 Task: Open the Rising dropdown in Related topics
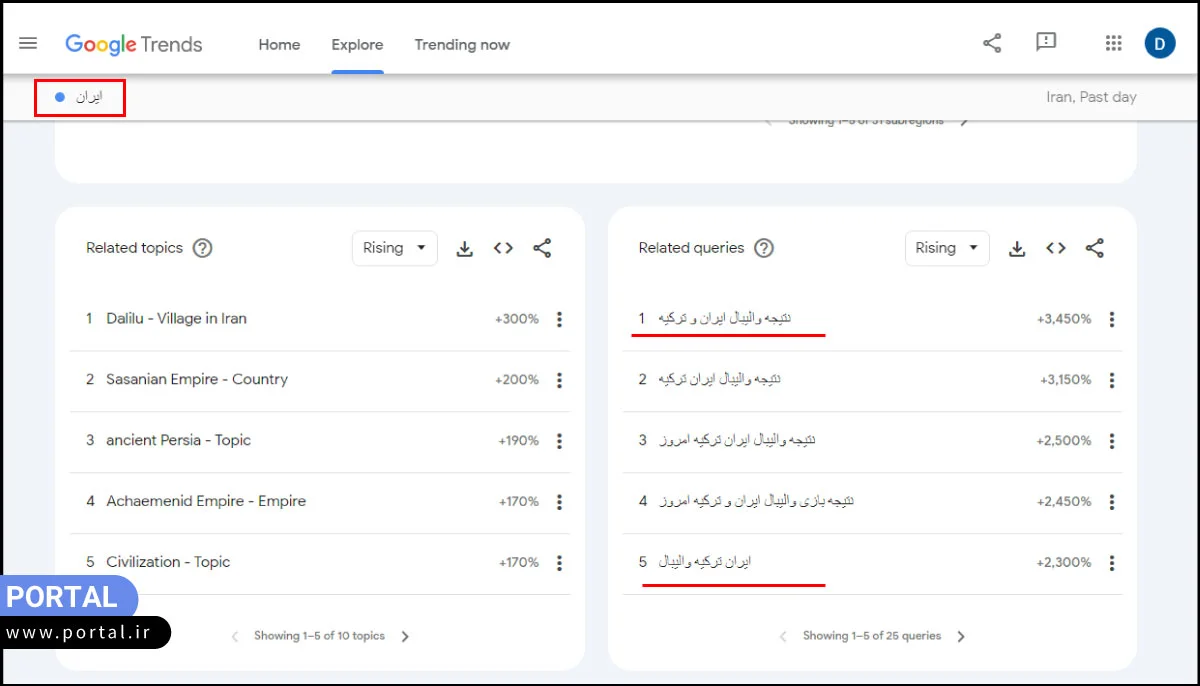click(x=394, y=248)
